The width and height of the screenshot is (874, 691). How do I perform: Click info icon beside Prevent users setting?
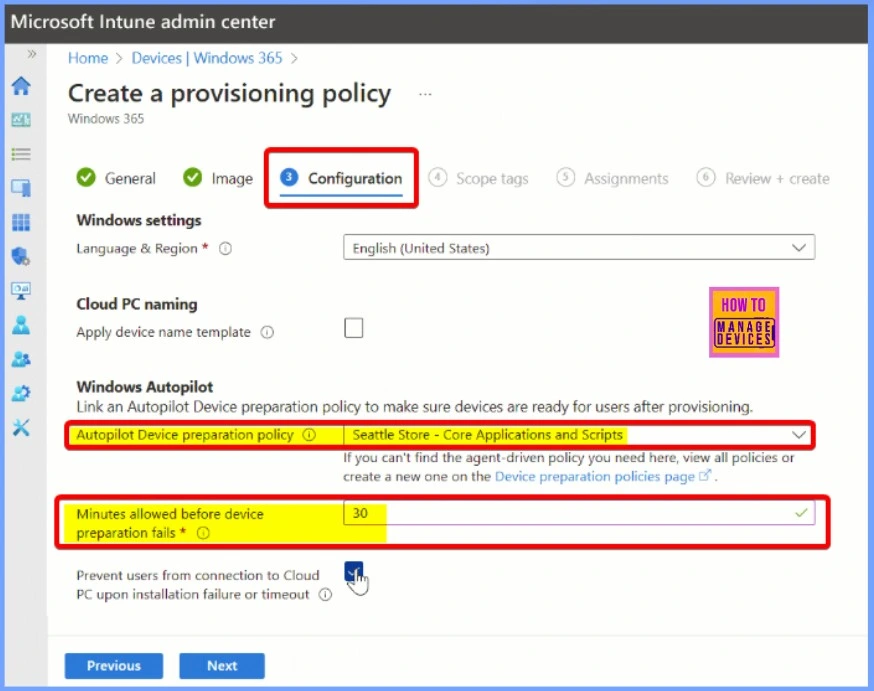coord(326,595)
